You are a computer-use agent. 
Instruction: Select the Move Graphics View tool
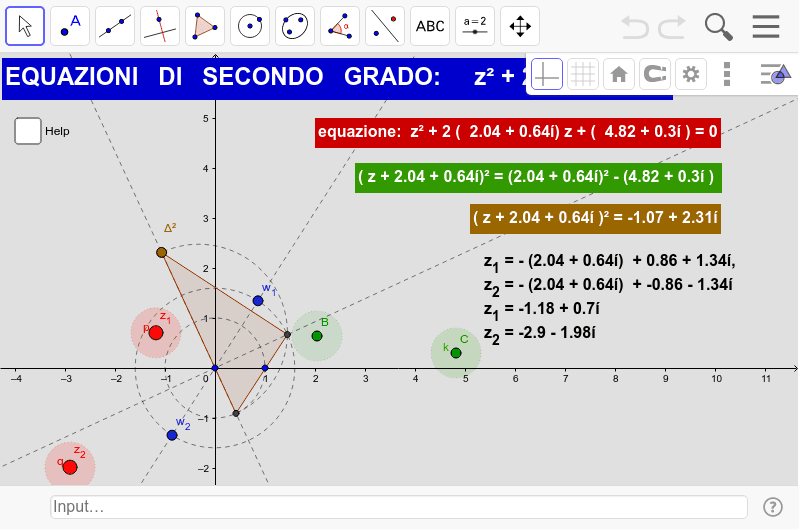coord(520,26)
